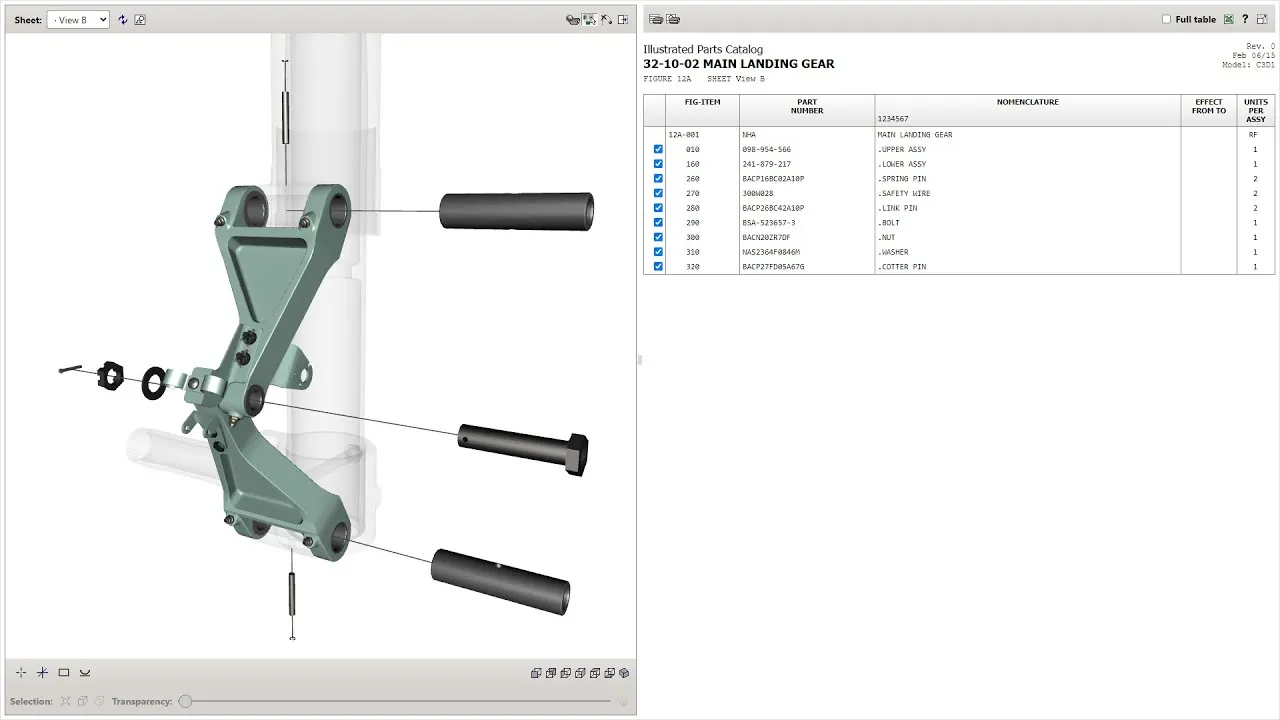
Task: Click the UNITS PER ASSY column header
Action: (1256, 110)
